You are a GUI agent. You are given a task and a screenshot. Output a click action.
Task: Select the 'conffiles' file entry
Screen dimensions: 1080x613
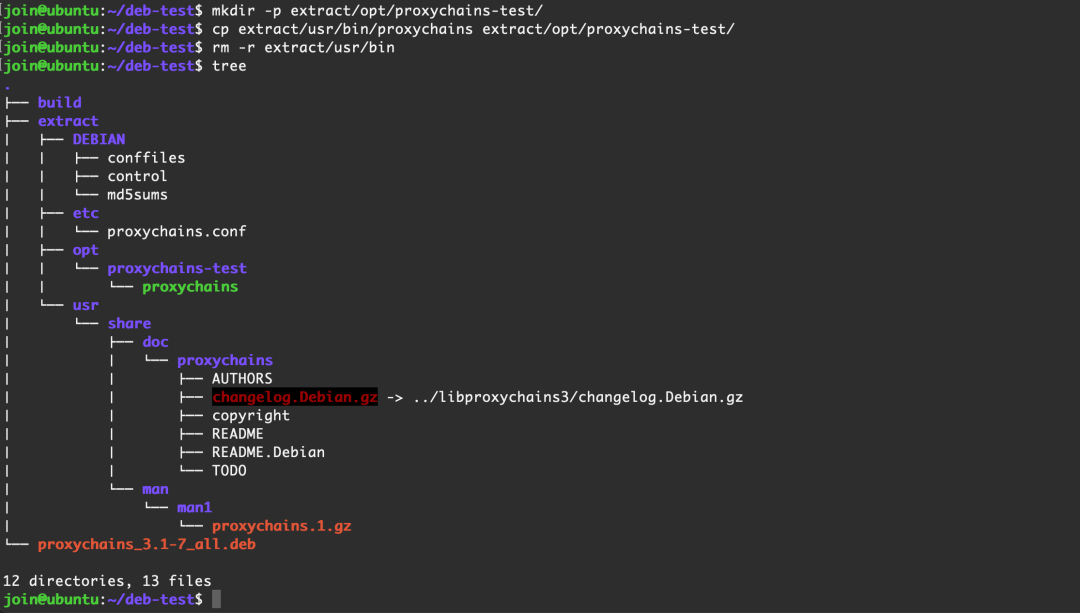146,158
